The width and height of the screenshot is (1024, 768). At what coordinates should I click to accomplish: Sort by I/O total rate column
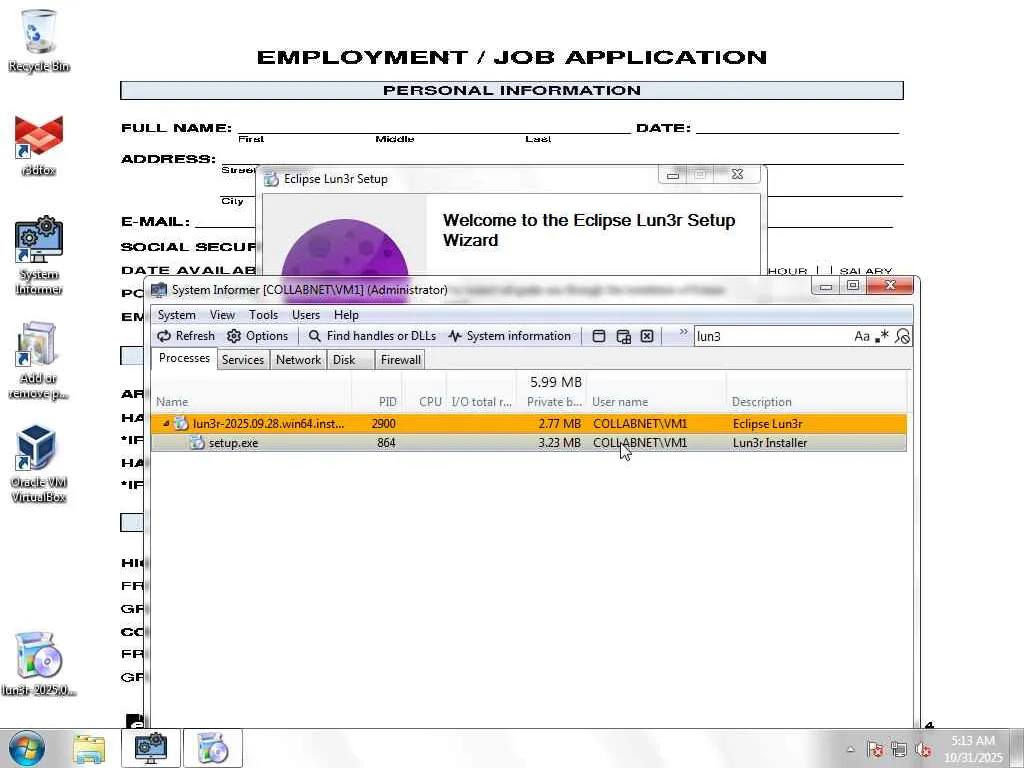click(482, 402)
